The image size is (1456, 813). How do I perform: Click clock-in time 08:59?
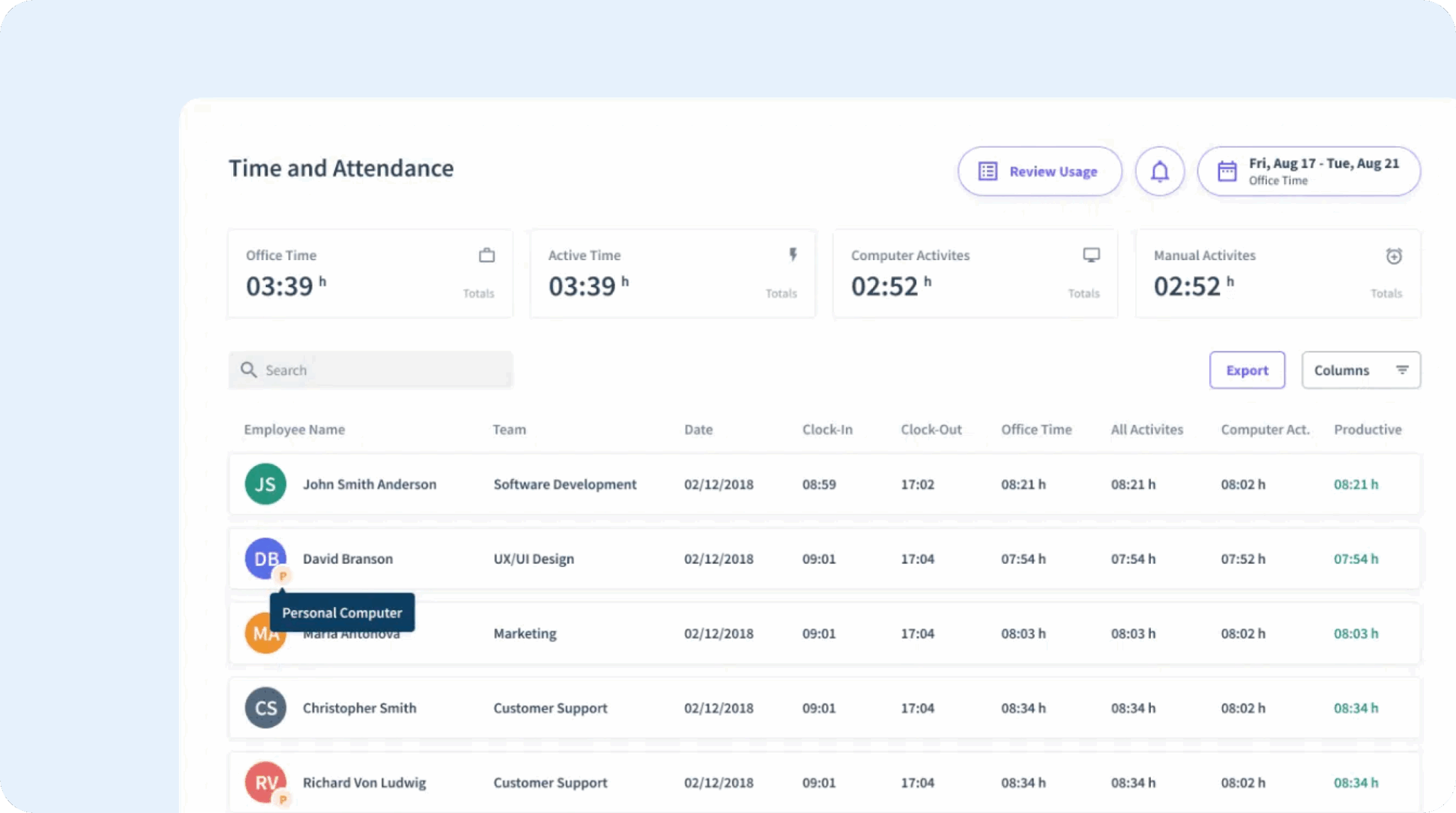pos(819,484)
